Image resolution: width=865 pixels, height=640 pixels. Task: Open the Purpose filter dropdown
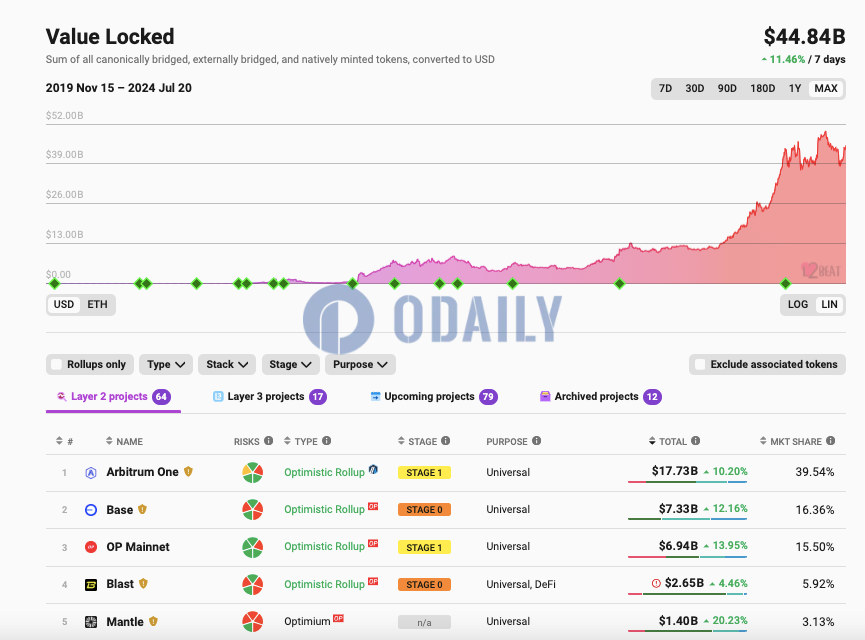click(x=360, y=364)
